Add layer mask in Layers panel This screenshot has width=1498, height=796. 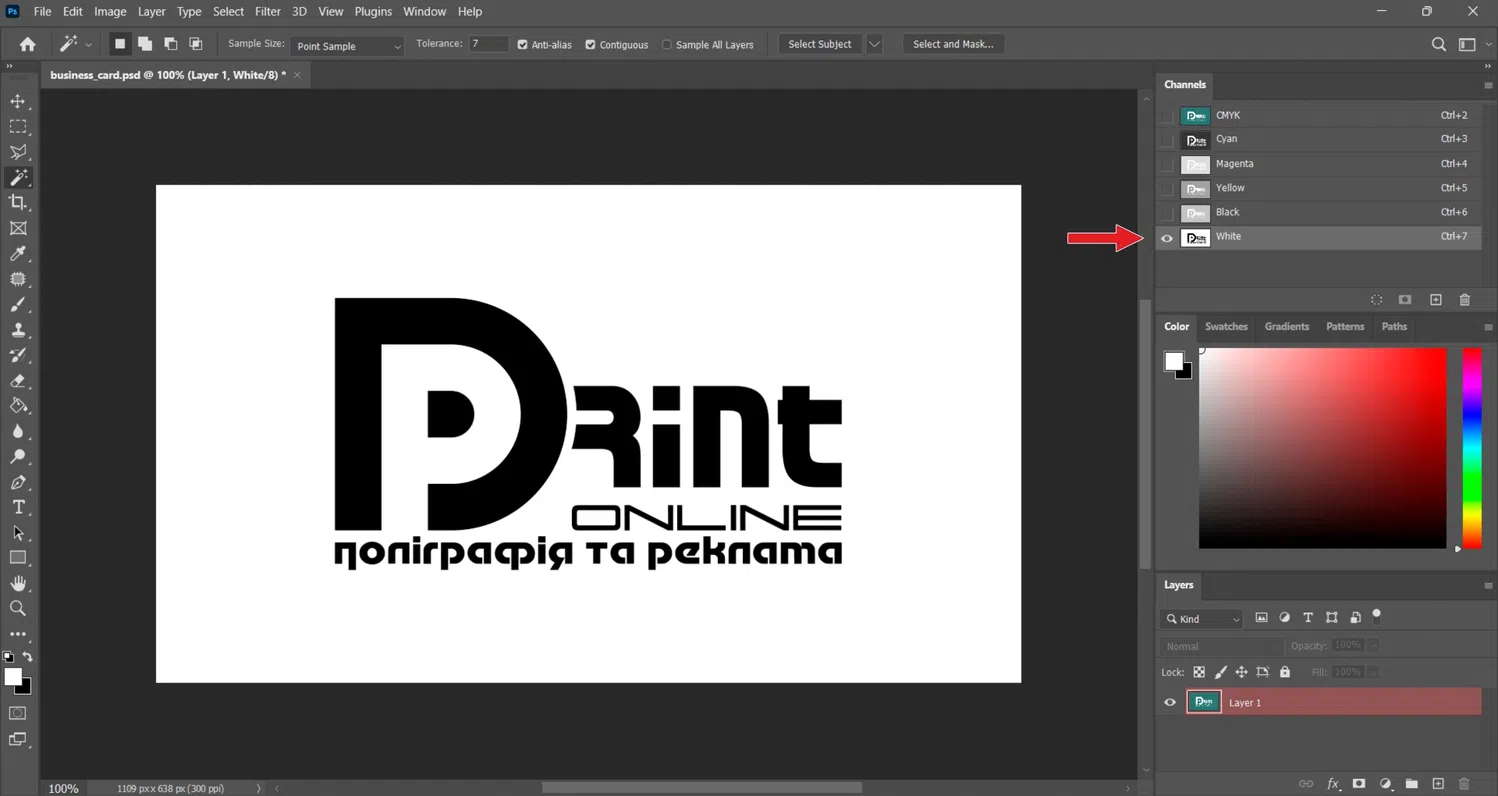(1359, 784)
